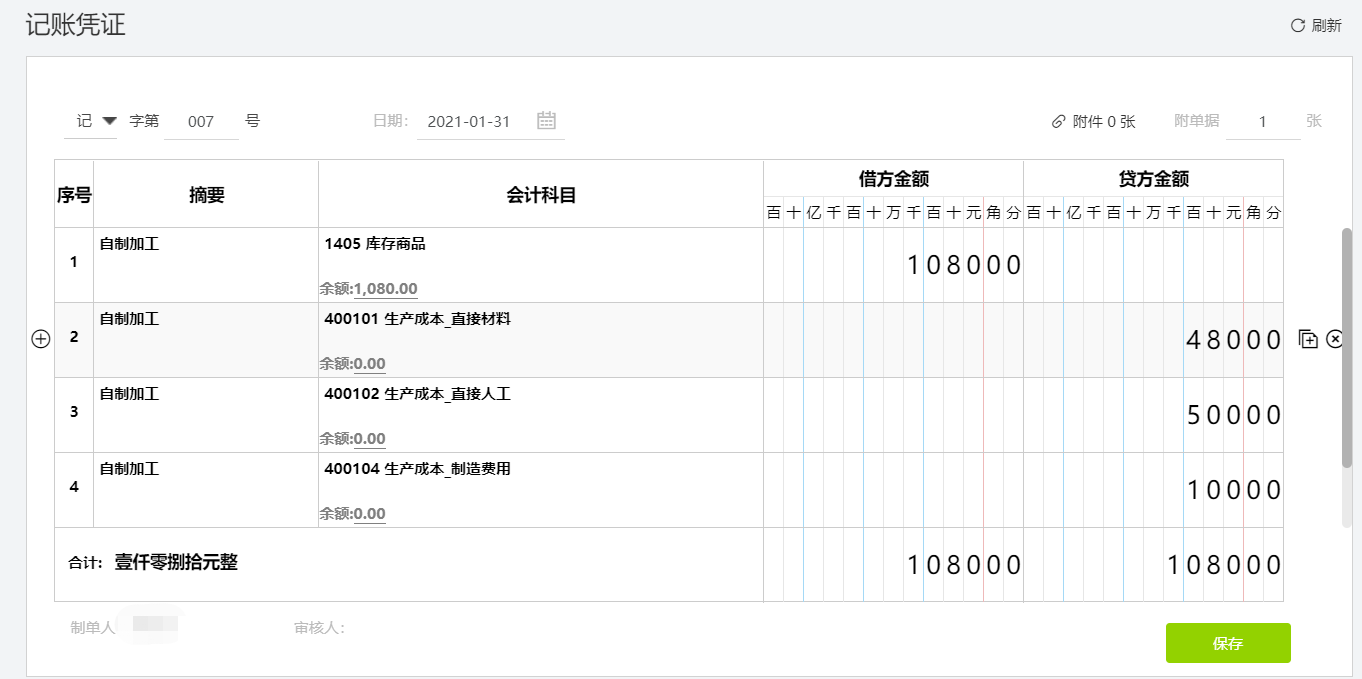Open the balance link 1,080.00 under 库存商品
Image resolution: width=1362 pixels, height=679 pixels.
(386, 289)
